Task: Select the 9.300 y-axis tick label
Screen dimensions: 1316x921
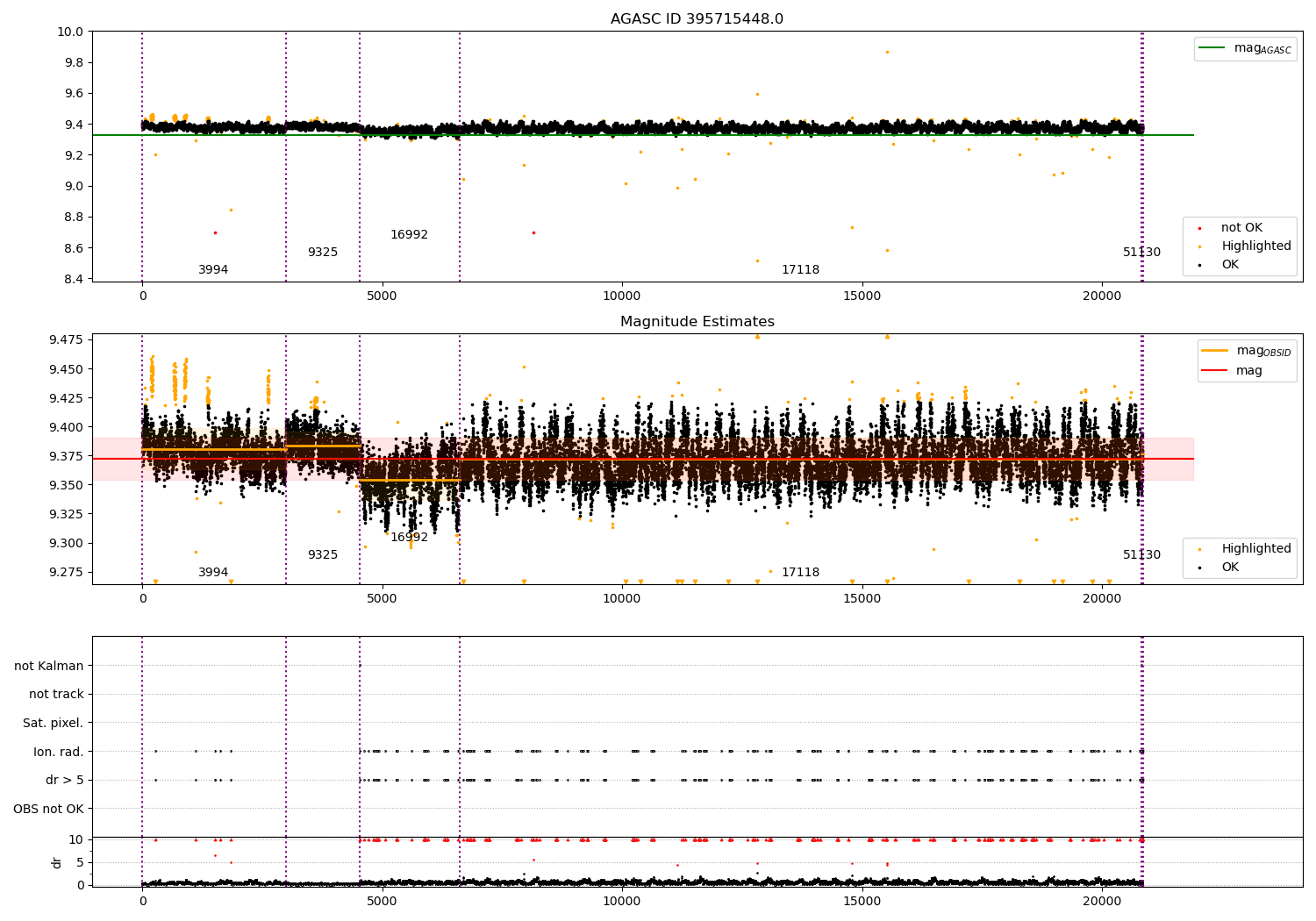Action: pyautogui.click(x=66, y=543)
